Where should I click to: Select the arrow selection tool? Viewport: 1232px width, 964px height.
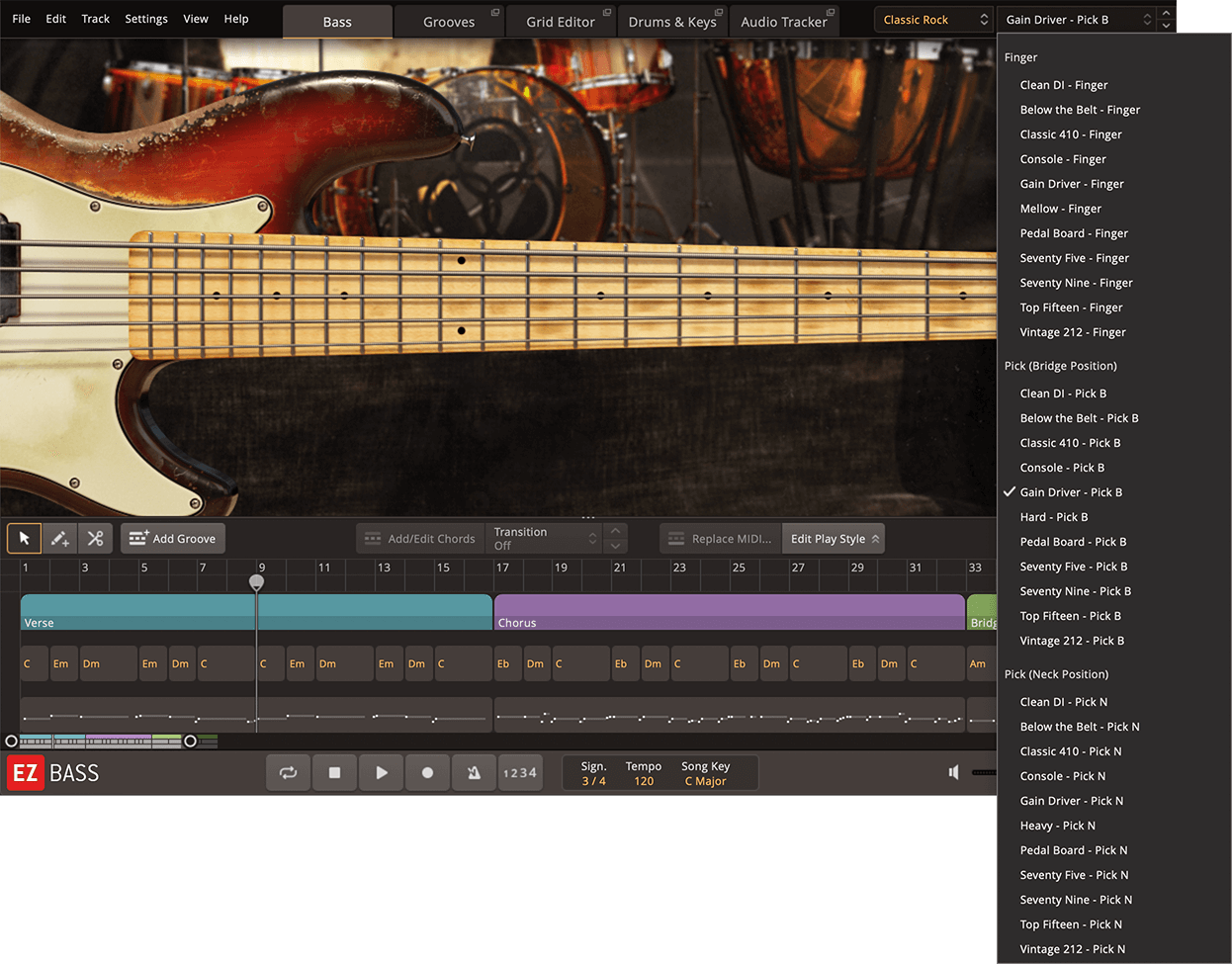point(24,538)
